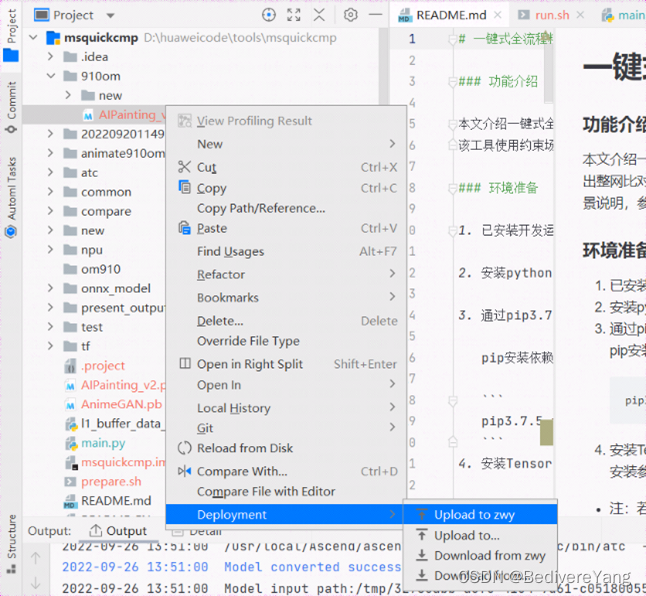Open the Bookmarks submenu
The image size is (646, 596).
coord(286,297)
